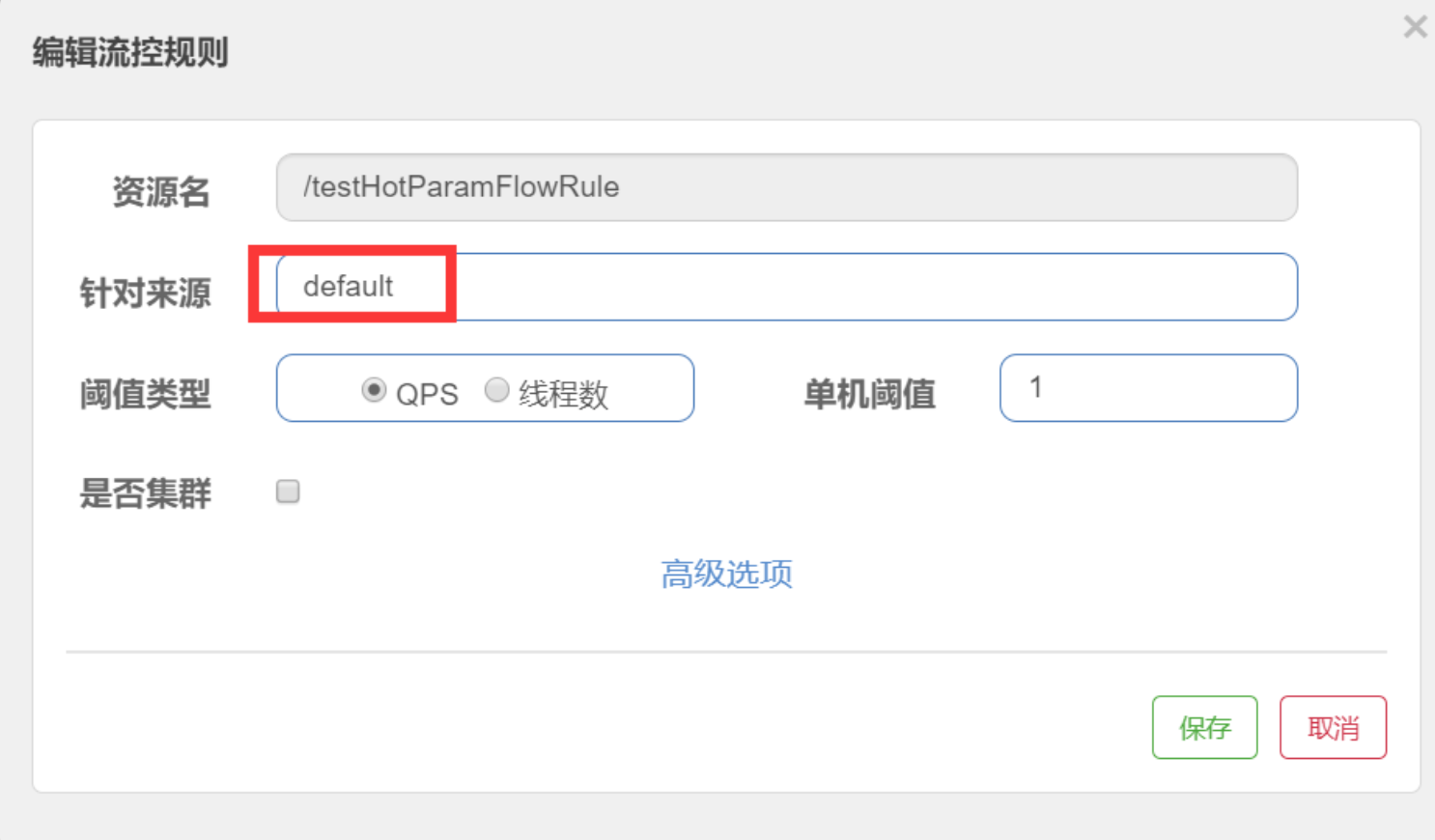
Task: Select the 线程数 radio button
Action: 496,390
